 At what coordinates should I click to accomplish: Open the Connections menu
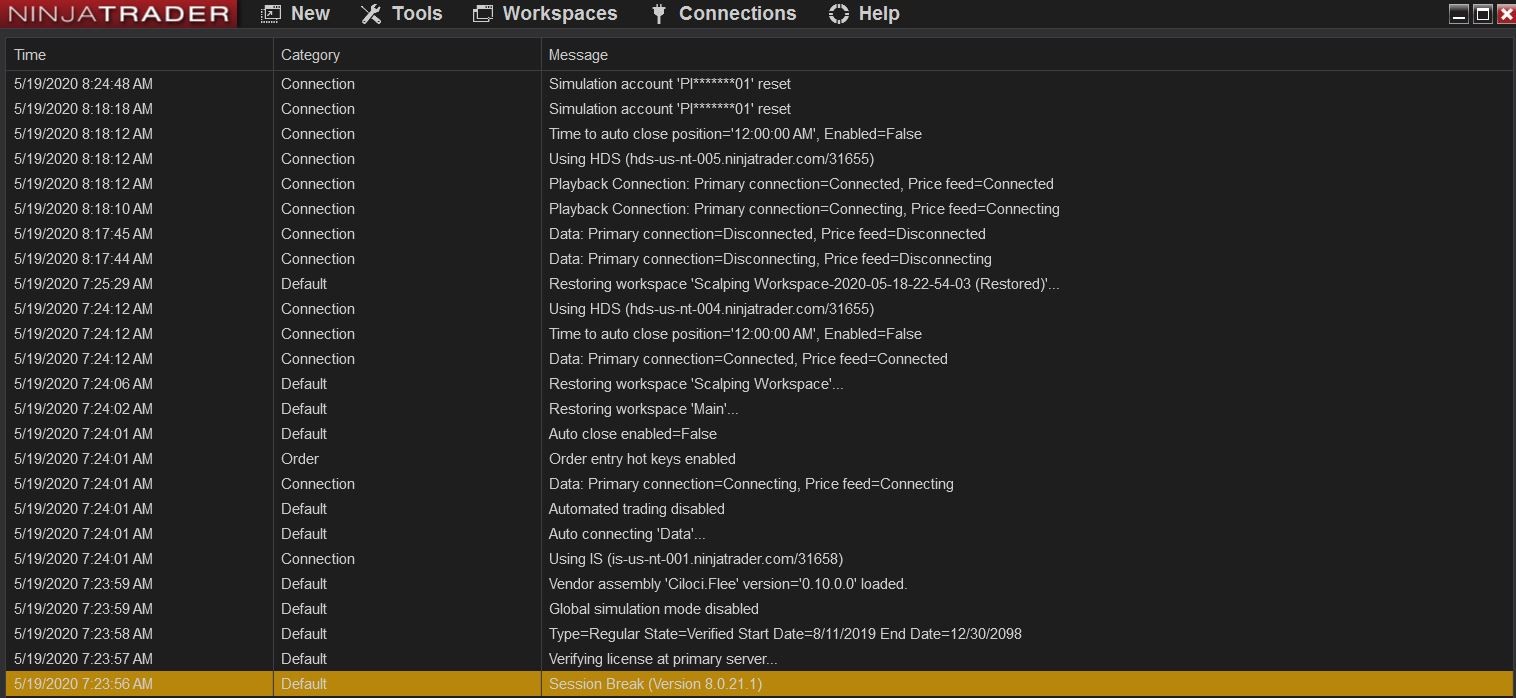(737, 14)
